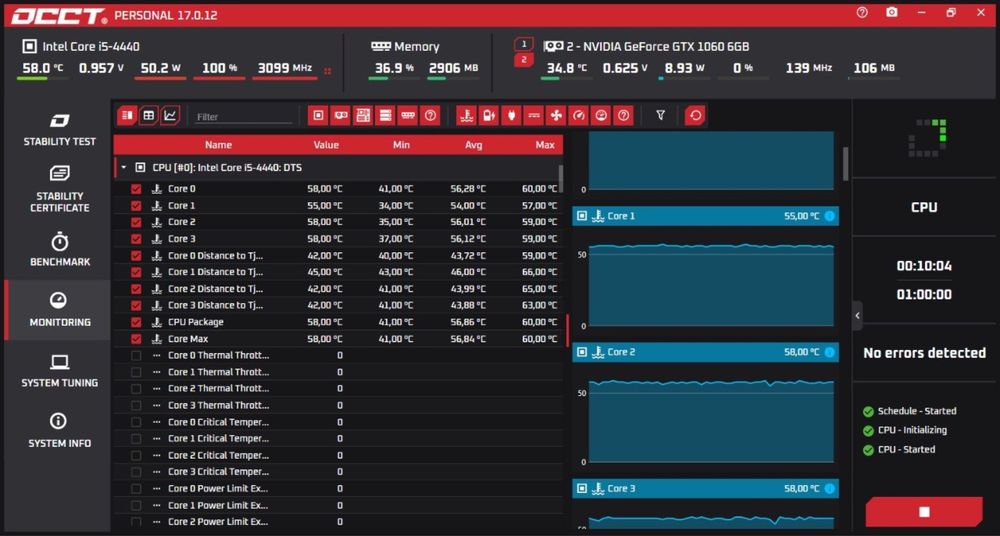This screenshot has height=536, width=1000.
Task: Uncheck the Core Max checkbox
Action: pyautogui.click(x=136, y=339)
